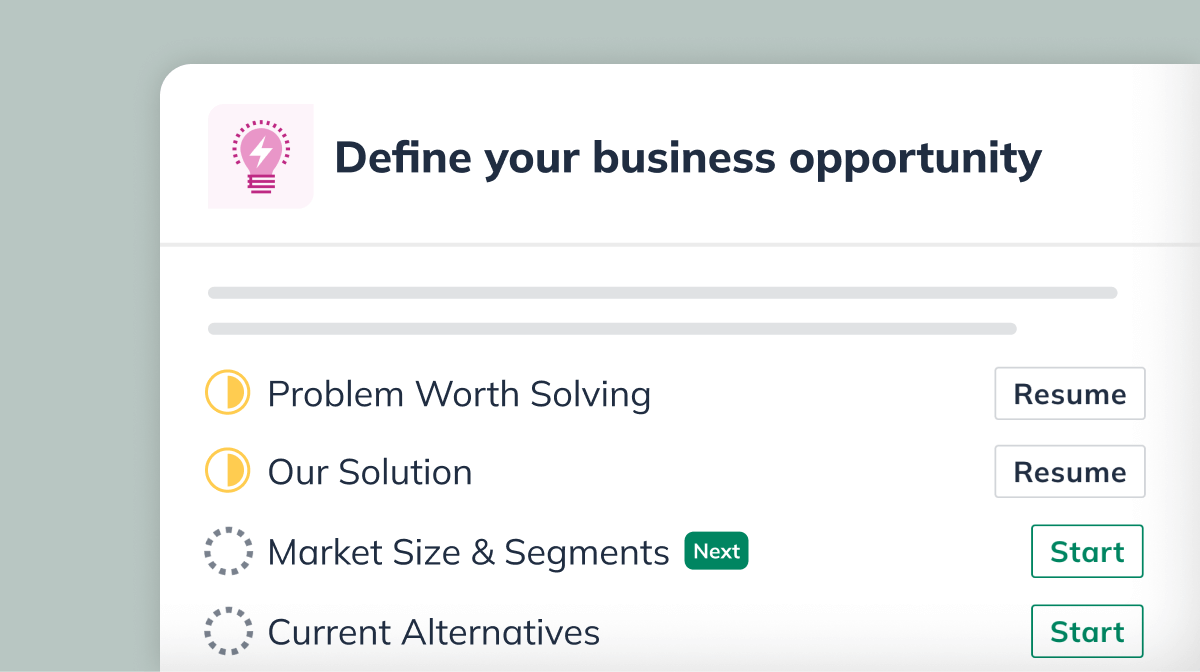
Task: Resume the Our Solution section
Action: coord(1070,472)
